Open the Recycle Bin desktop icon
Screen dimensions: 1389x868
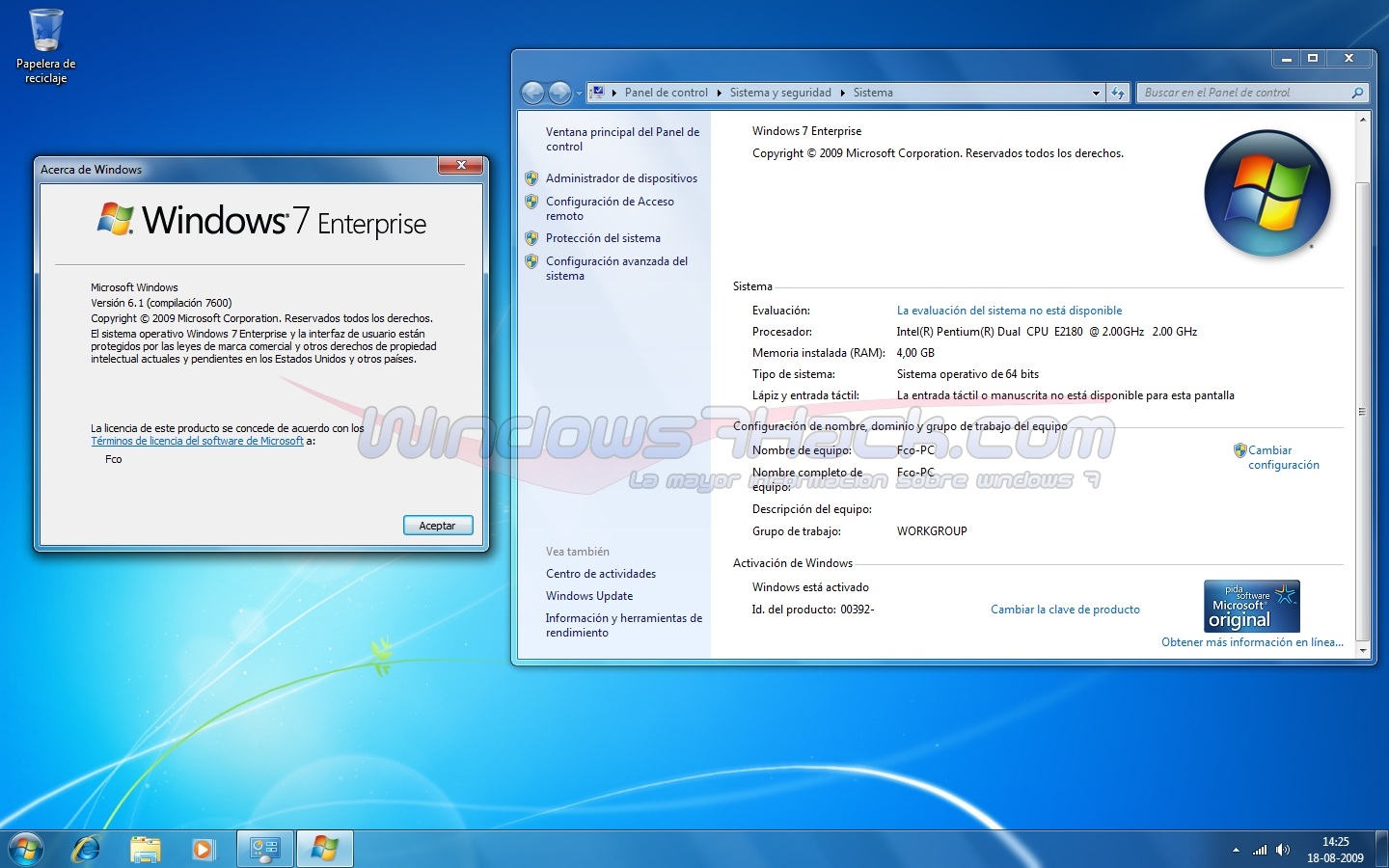(45, 45)
